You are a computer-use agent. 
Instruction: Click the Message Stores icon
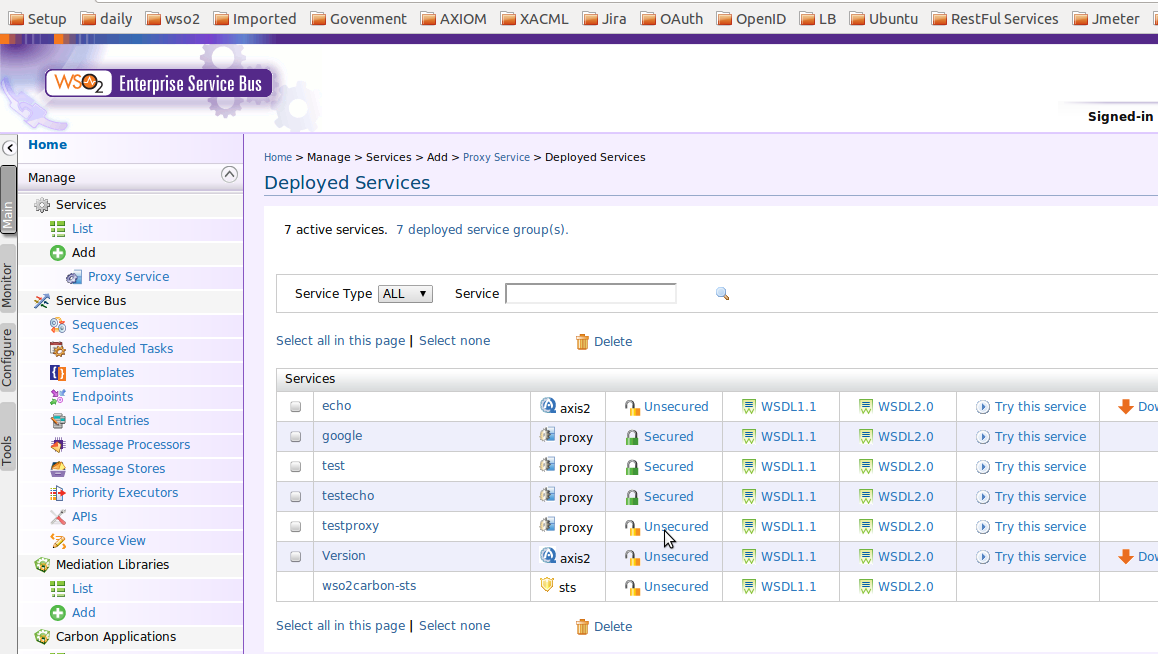click(x=58, y=469)
